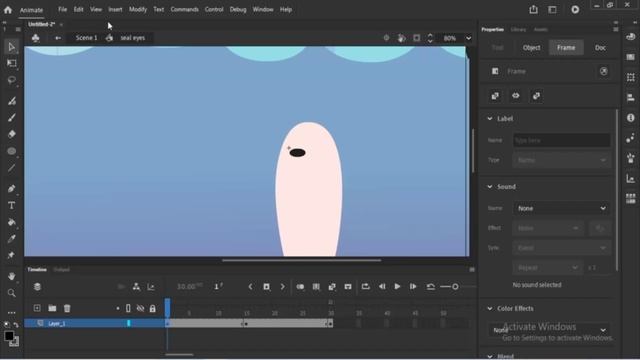
Task: Click the Quick Share icon
Action: 533,9
